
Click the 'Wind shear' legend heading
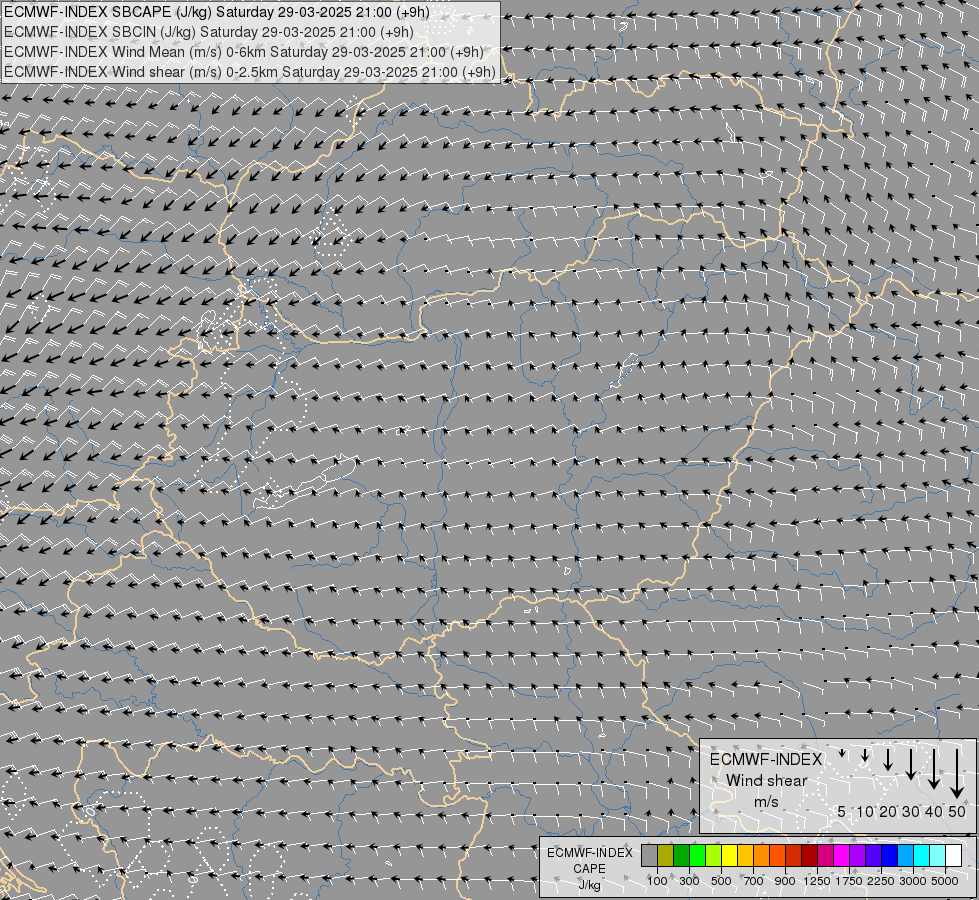tap(767, 781)
